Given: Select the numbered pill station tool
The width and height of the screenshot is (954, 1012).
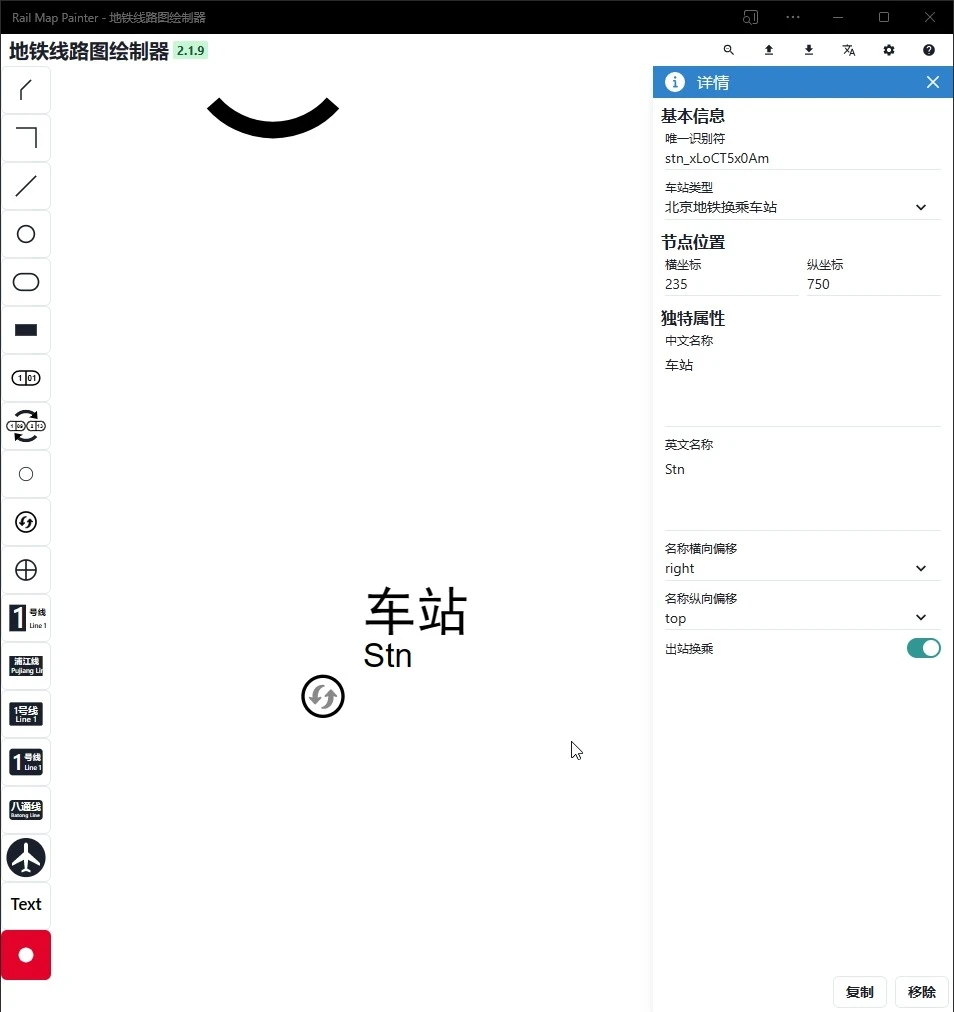Looking at the screenshot, I should pyautogui.click(x=26, y=378).
